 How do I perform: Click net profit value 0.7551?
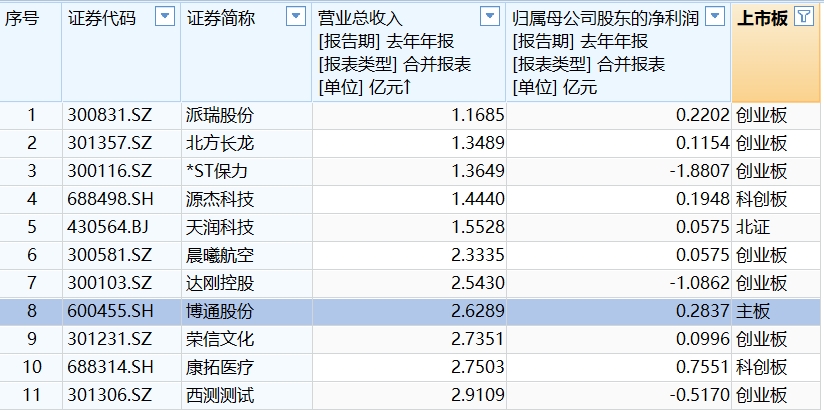pos(703,366)
